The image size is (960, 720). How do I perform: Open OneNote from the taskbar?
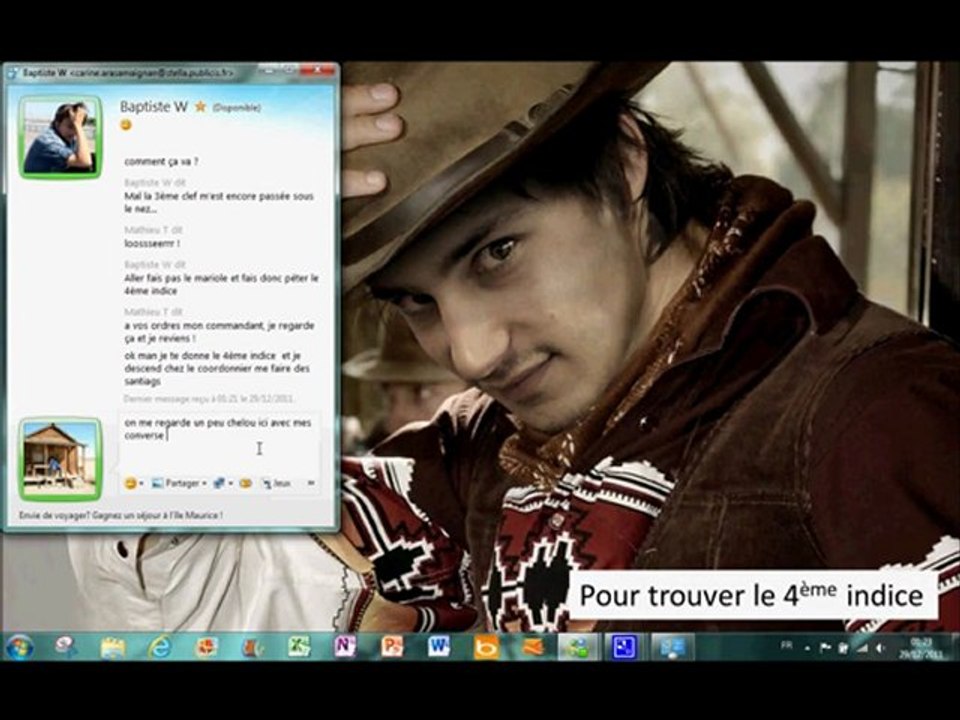pos(345,647)
